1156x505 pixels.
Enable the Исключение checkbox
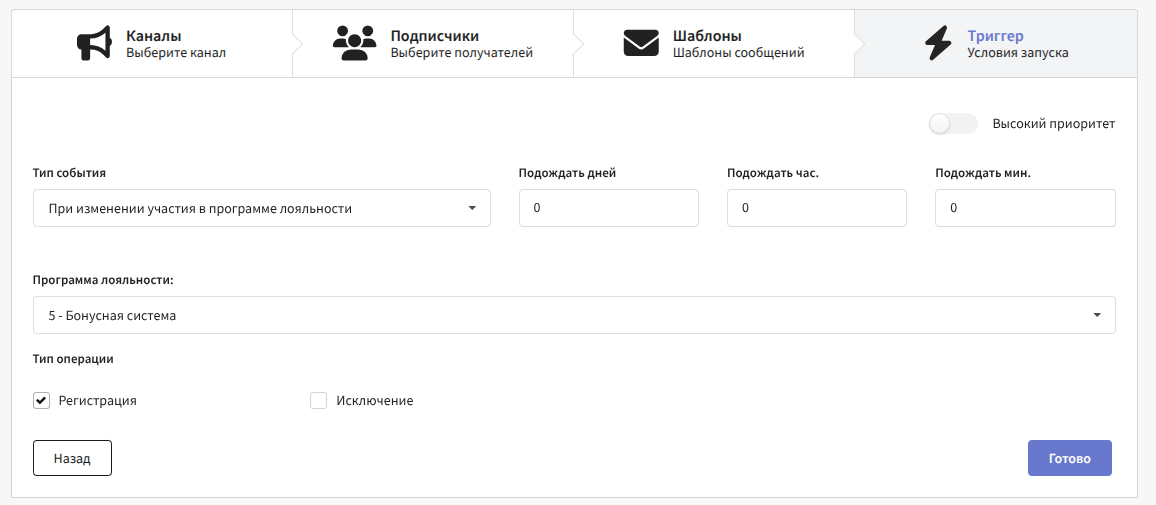pos(319,401)
